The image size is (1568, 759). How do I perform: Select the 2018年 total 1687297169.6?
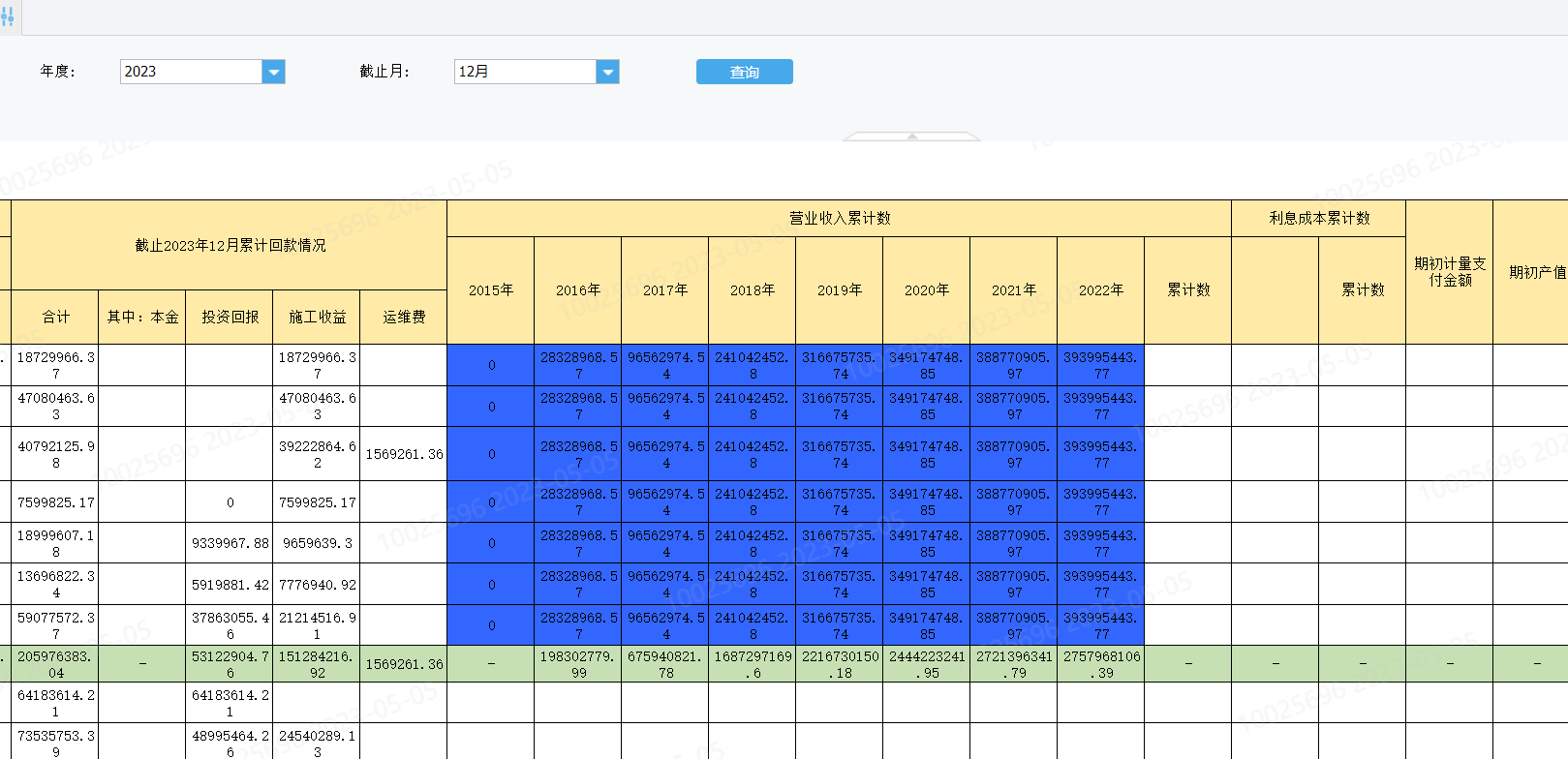click(x=753, y=664)
